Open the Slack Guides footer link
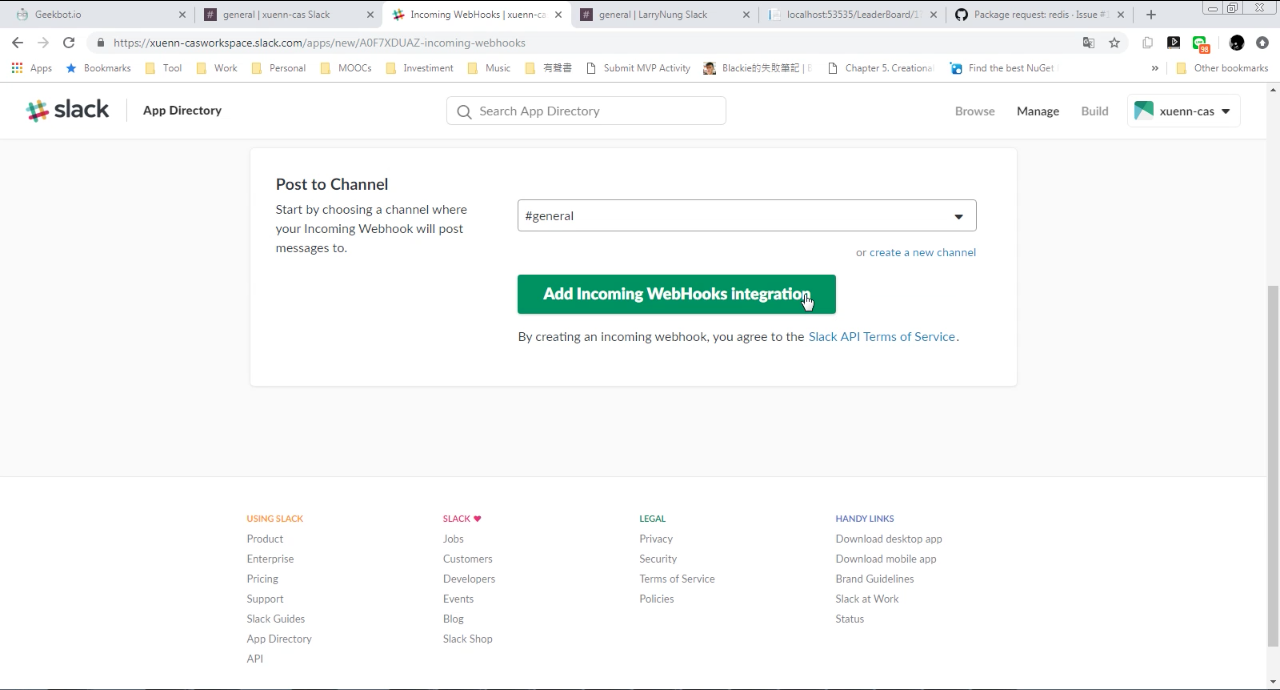Viewport: 1280px width, 690px height. pos(276,619)
